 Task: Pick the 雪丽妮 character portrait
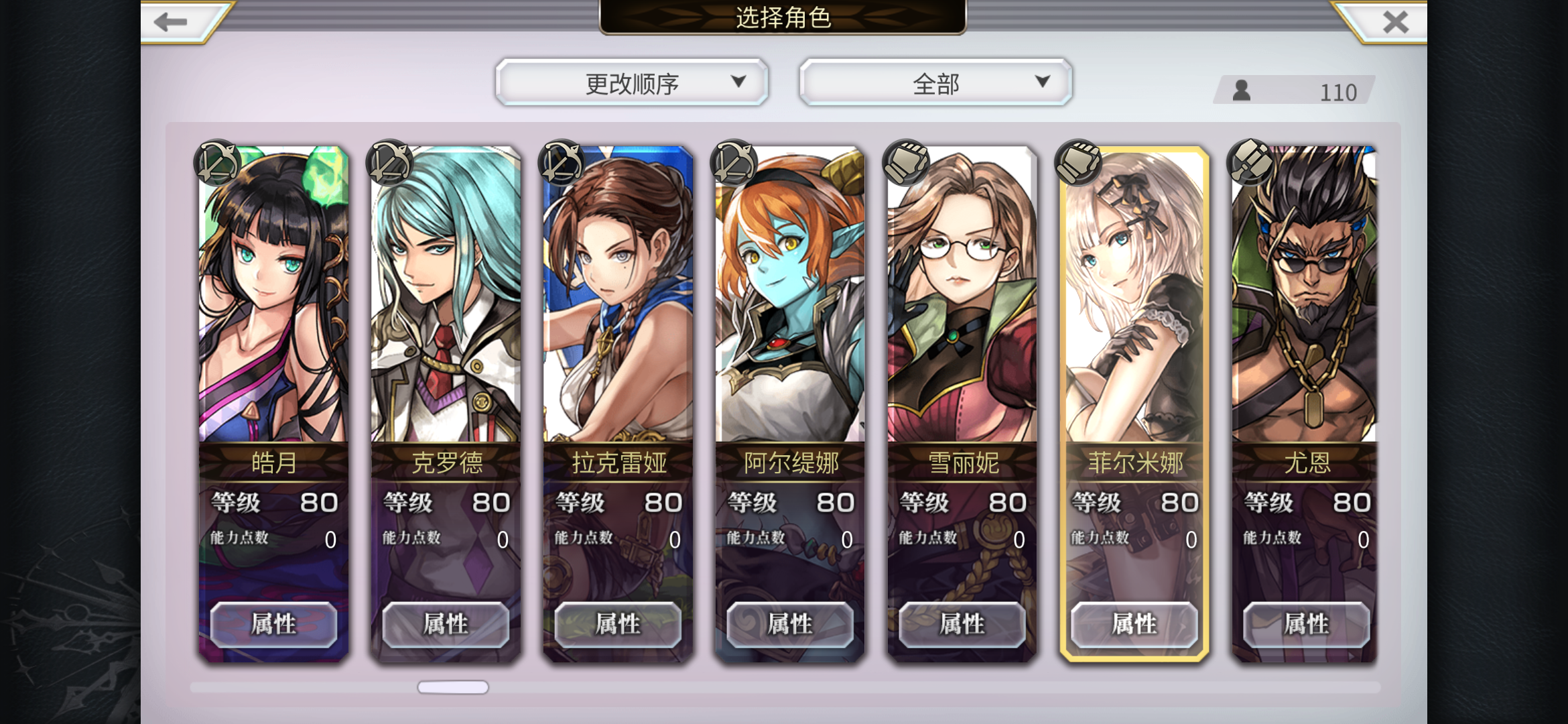(x=962, y=295)
